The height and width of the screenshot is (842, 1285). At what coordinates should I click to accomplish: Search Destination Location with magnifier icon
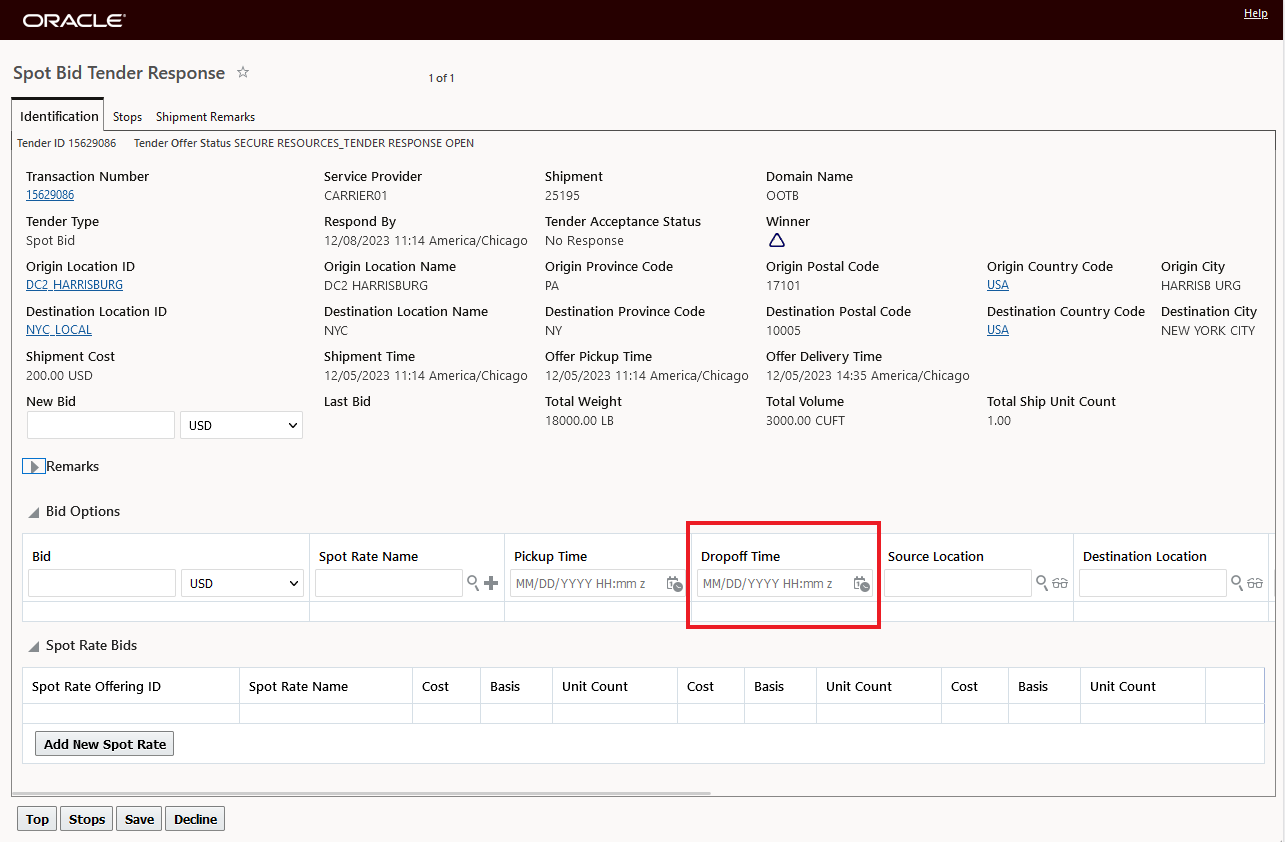1236,583
